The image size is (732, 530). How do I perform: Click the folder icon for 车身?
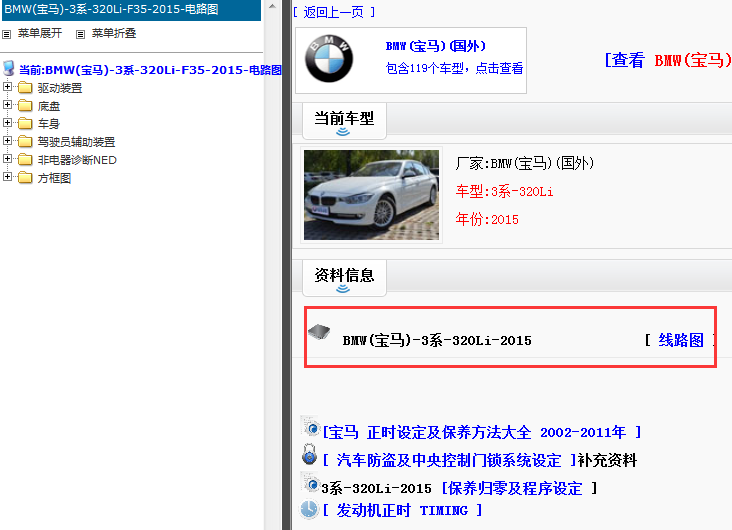coord(25,123)
